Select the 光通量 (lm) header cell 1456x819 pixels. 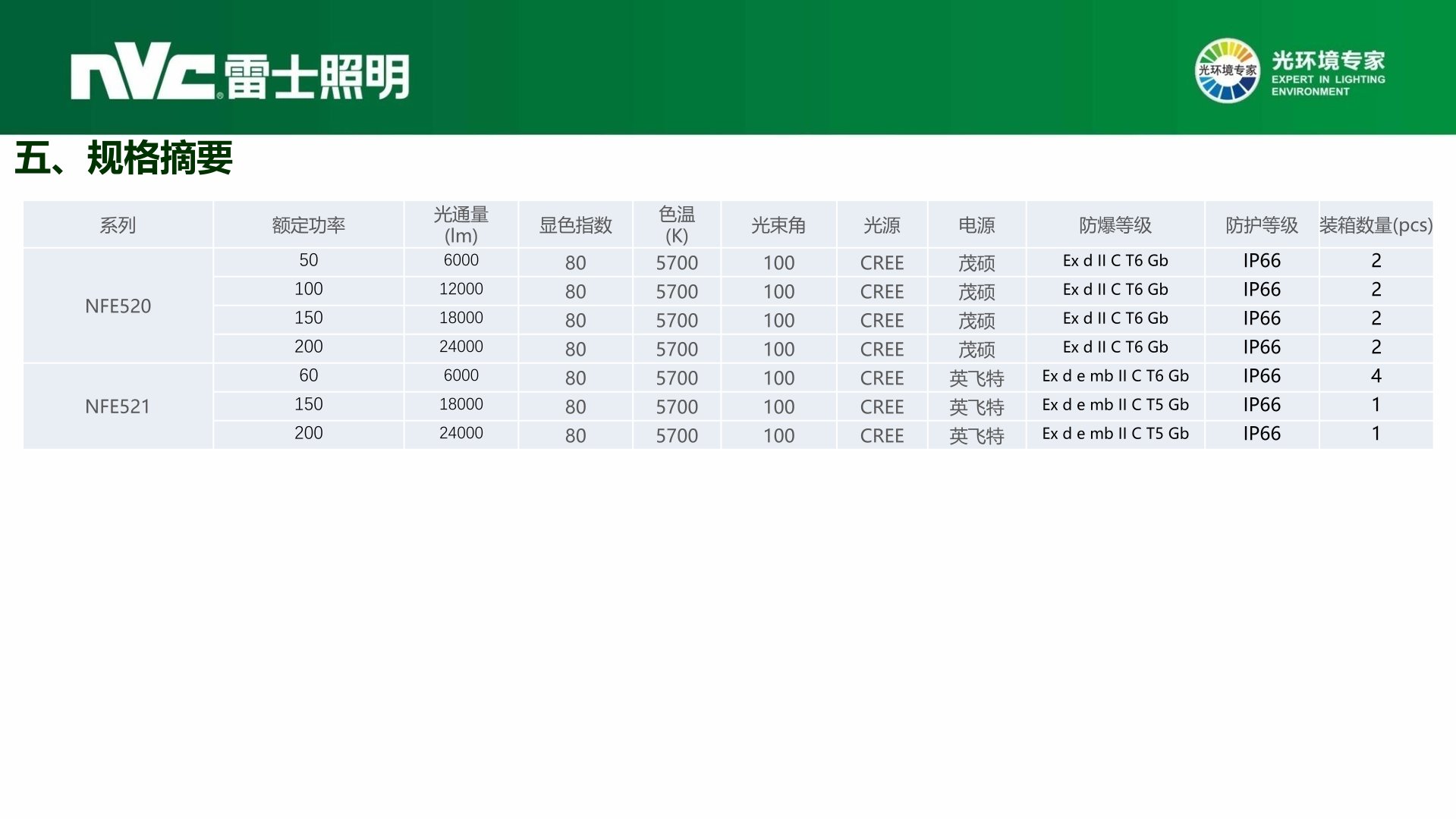(461, 225)
